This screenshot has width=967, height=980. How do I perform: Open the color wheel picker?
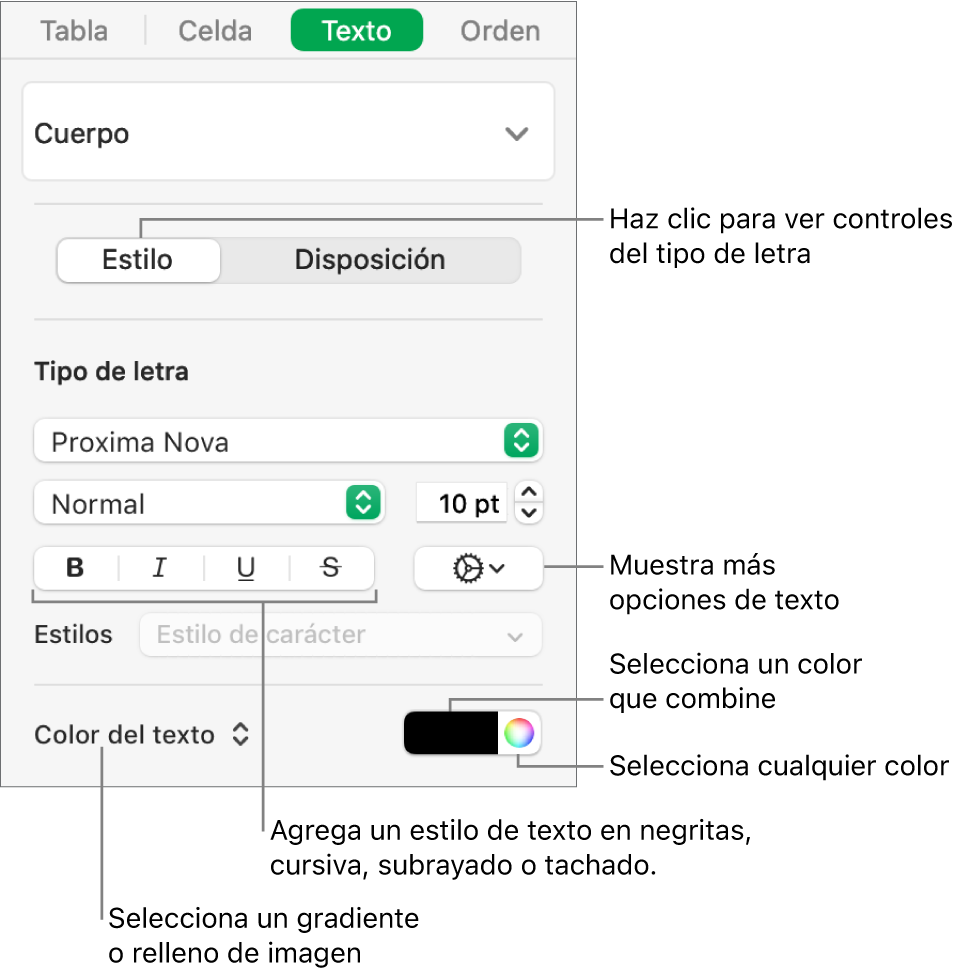[x=519, y=732]
